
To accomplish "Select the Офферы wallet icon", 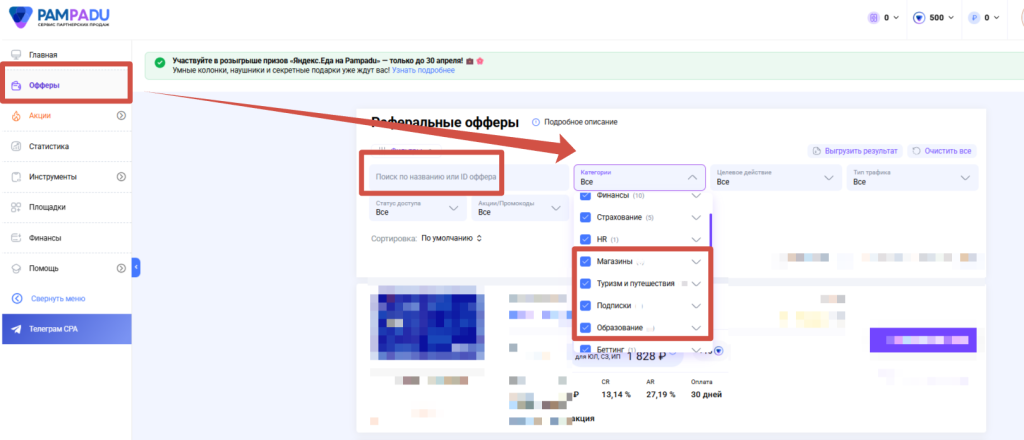I will point(17,86).
